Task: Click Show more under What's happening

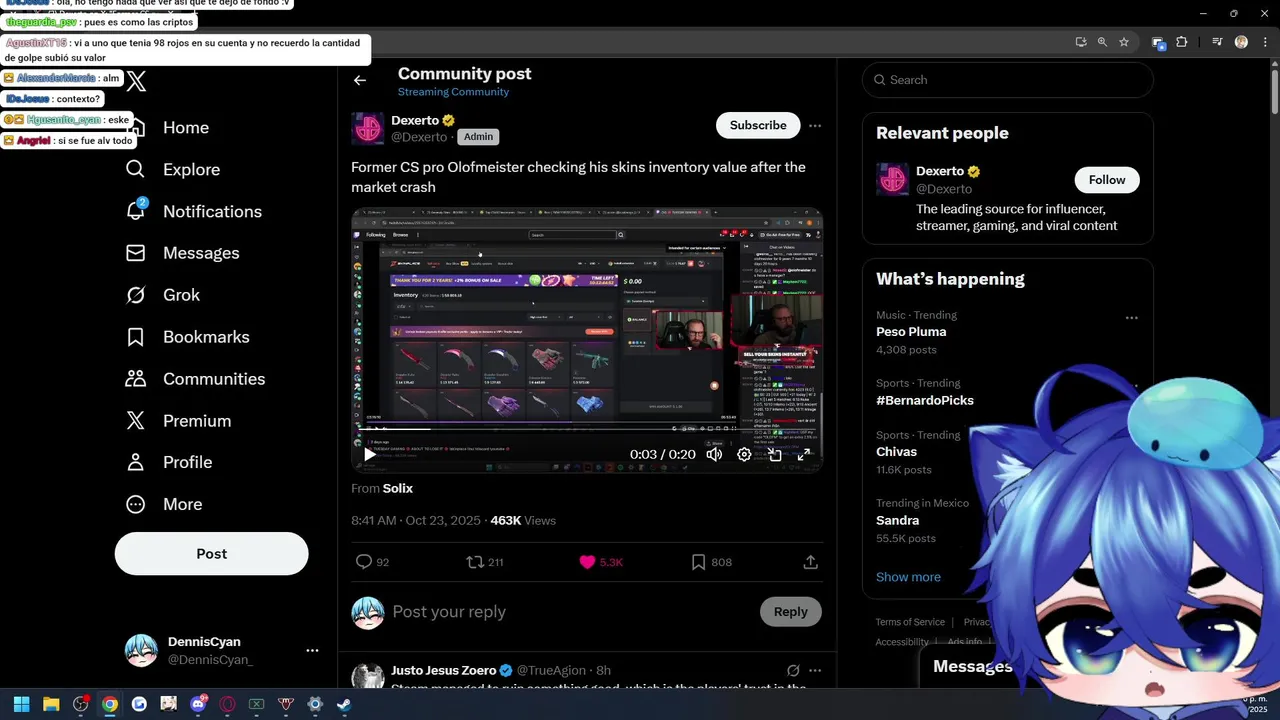Action: point(908,577)
